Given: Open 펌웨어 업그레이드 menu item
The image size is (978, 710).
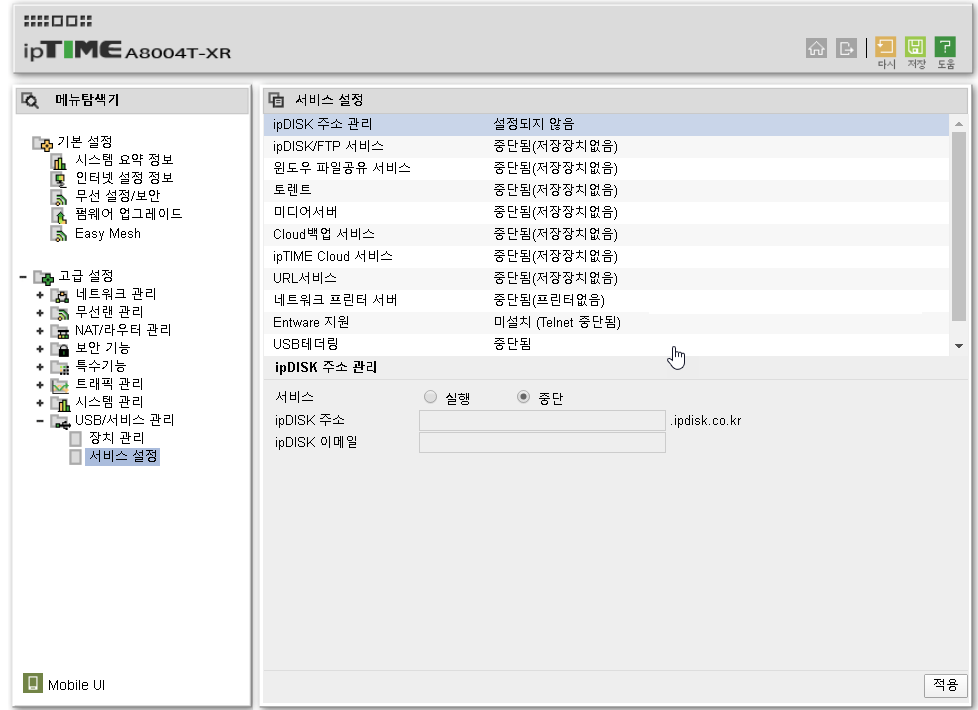Looking at the screenshot, I should point(128,214).
